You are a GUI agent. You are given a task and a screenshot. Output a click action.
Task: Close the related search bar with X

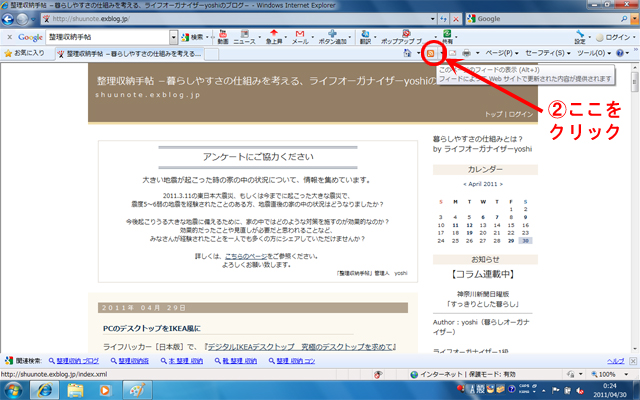tap(633, 361)
